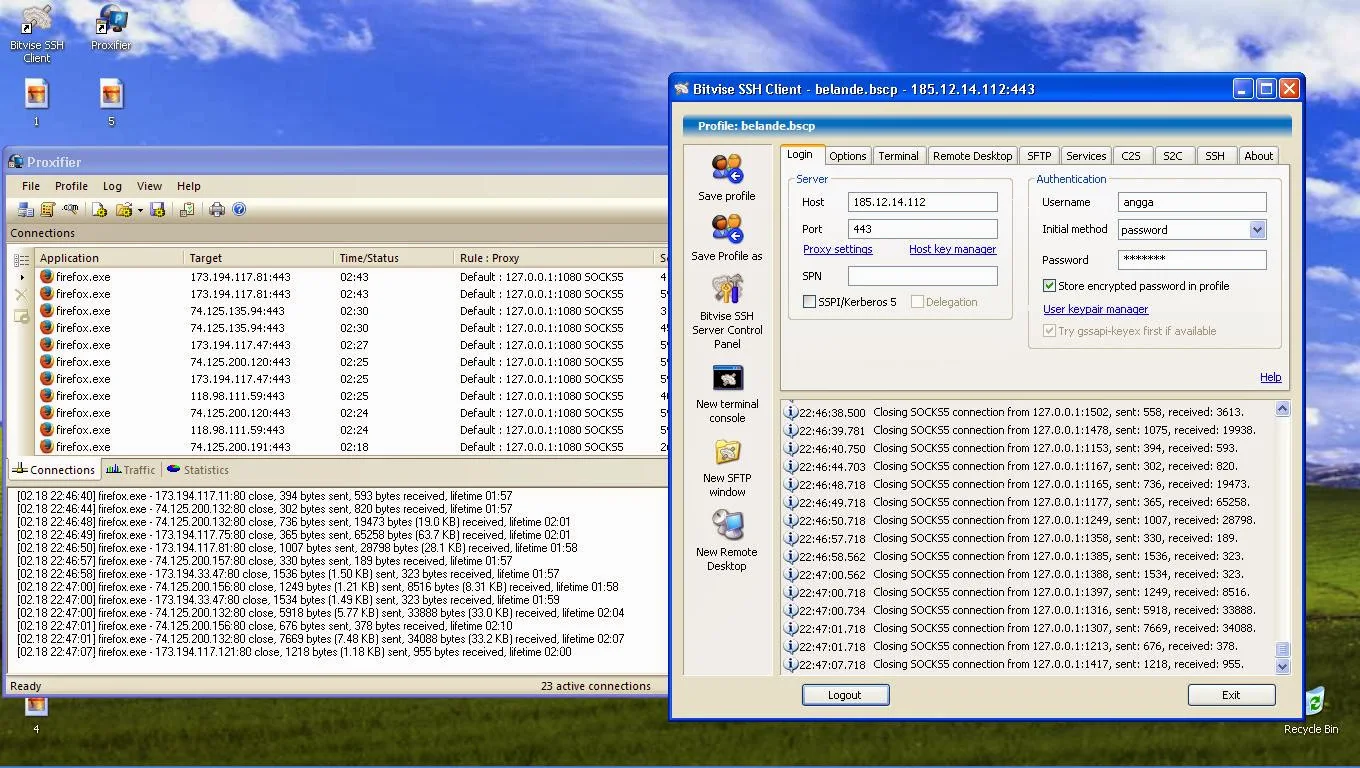Click scroll down arrow of Bitvise log
The image size is (1360, 768).
1282,666
